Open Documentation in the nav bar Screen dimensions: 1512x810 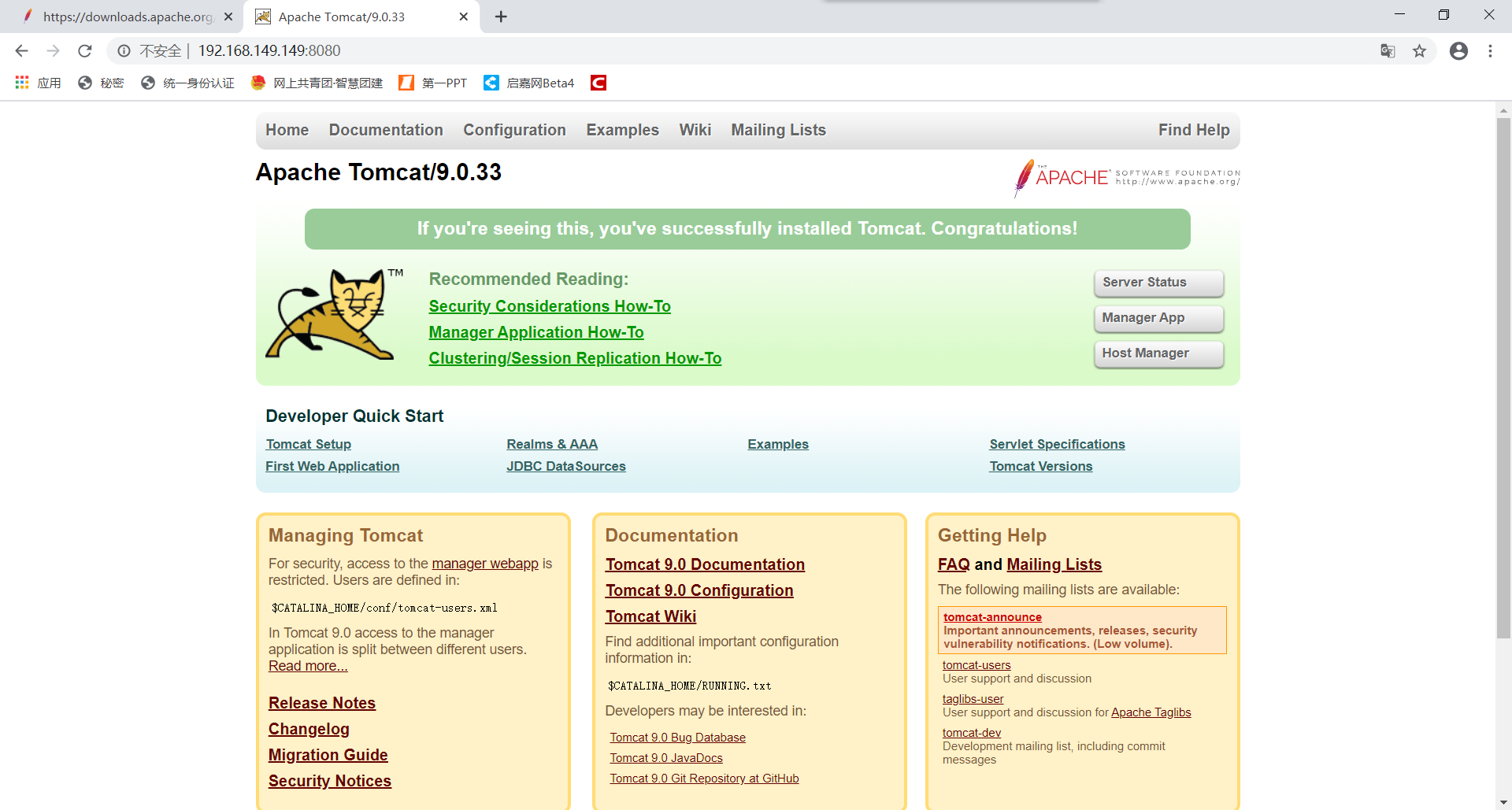coord(386,130)
